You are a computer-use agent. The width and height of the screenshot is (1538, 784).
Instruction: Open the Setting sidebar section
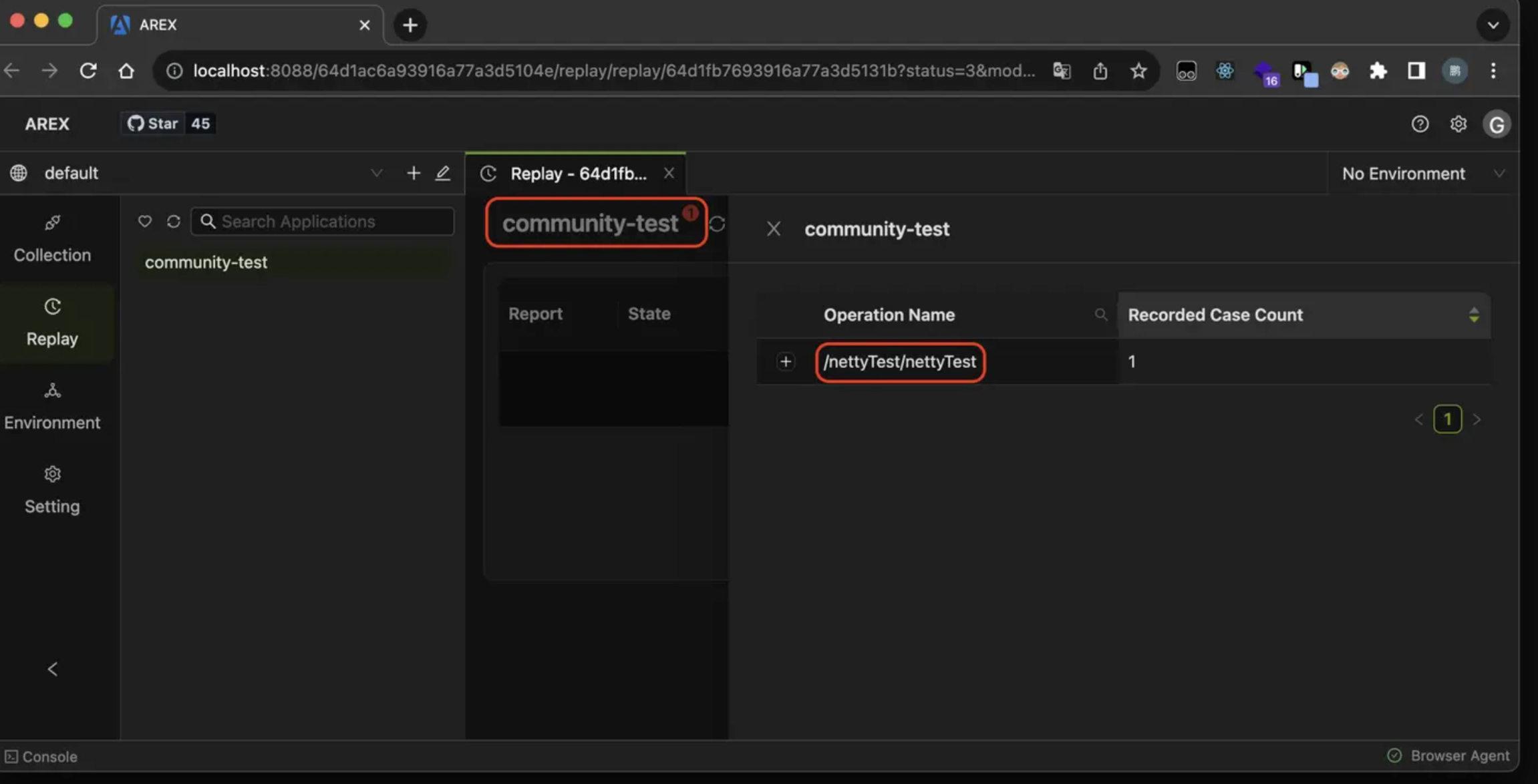(52, 491)
